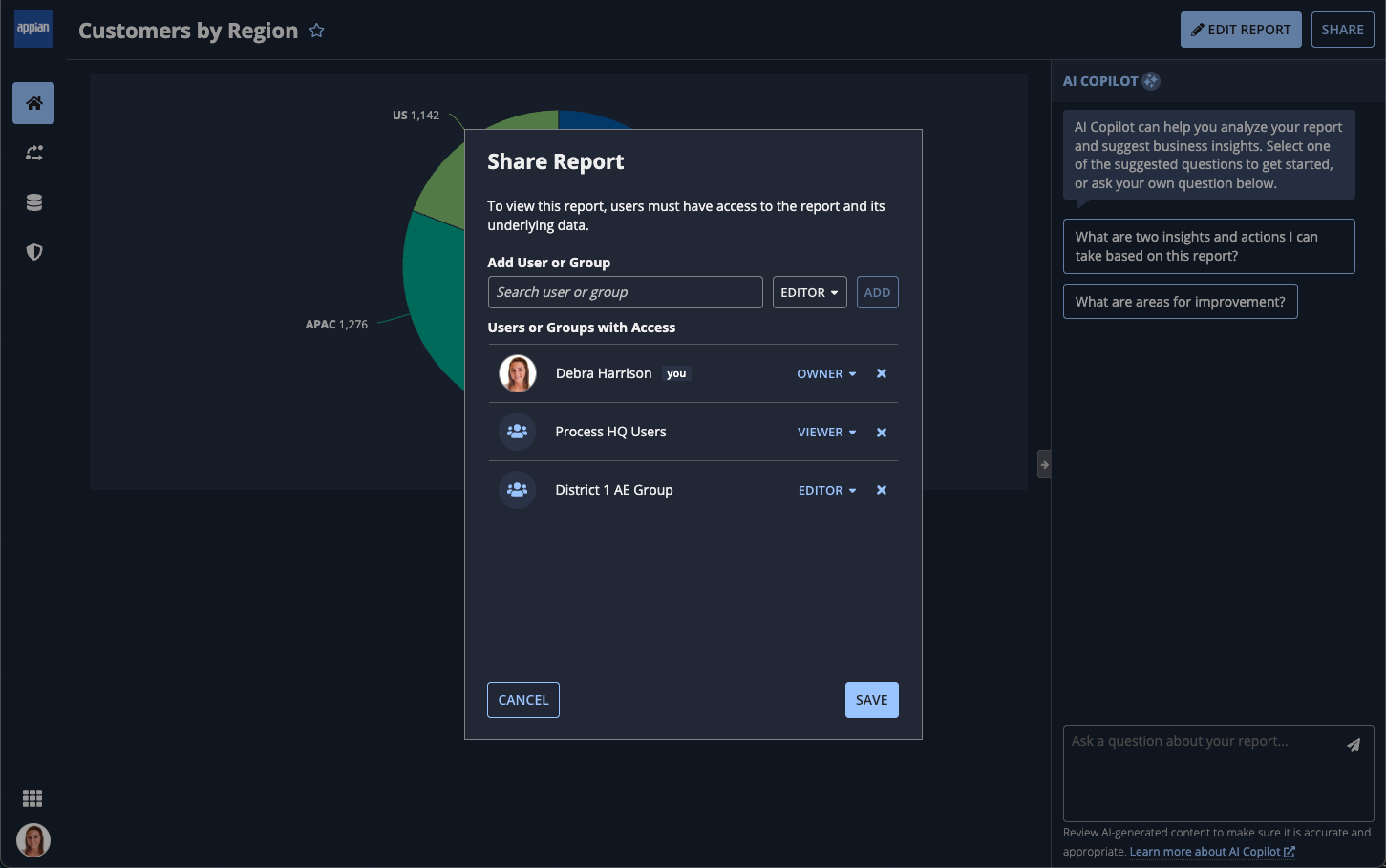Open the data fabric database icon
This screenshot has width=1386, height=868.
34,202
